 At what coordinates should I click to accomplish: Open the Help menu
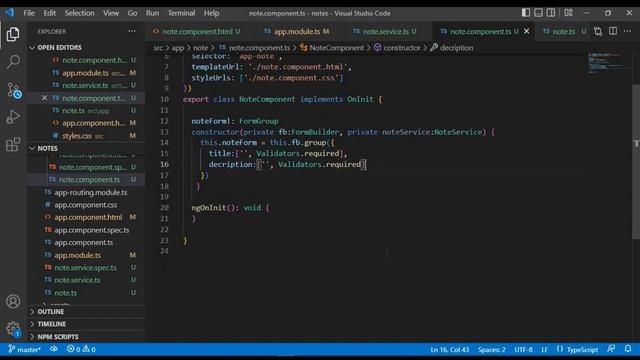tap(211, 13)
